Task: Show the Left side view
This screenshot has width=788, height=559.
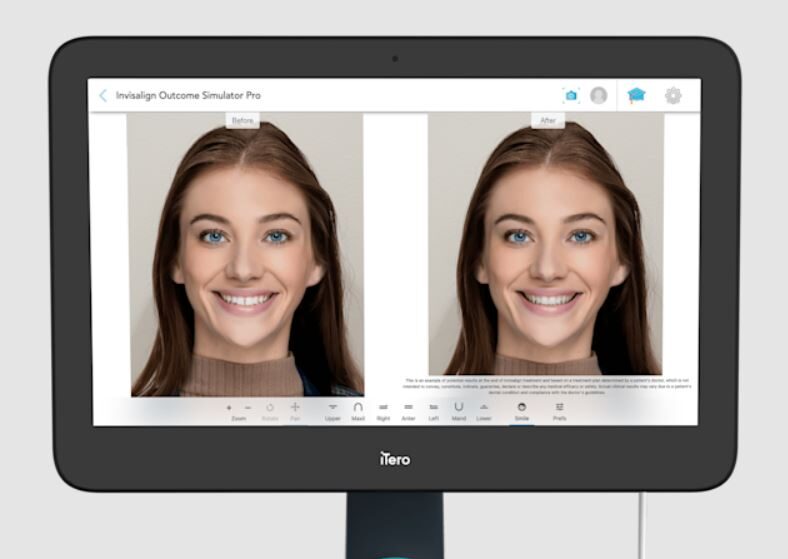Action: click(x=433, y=408)
